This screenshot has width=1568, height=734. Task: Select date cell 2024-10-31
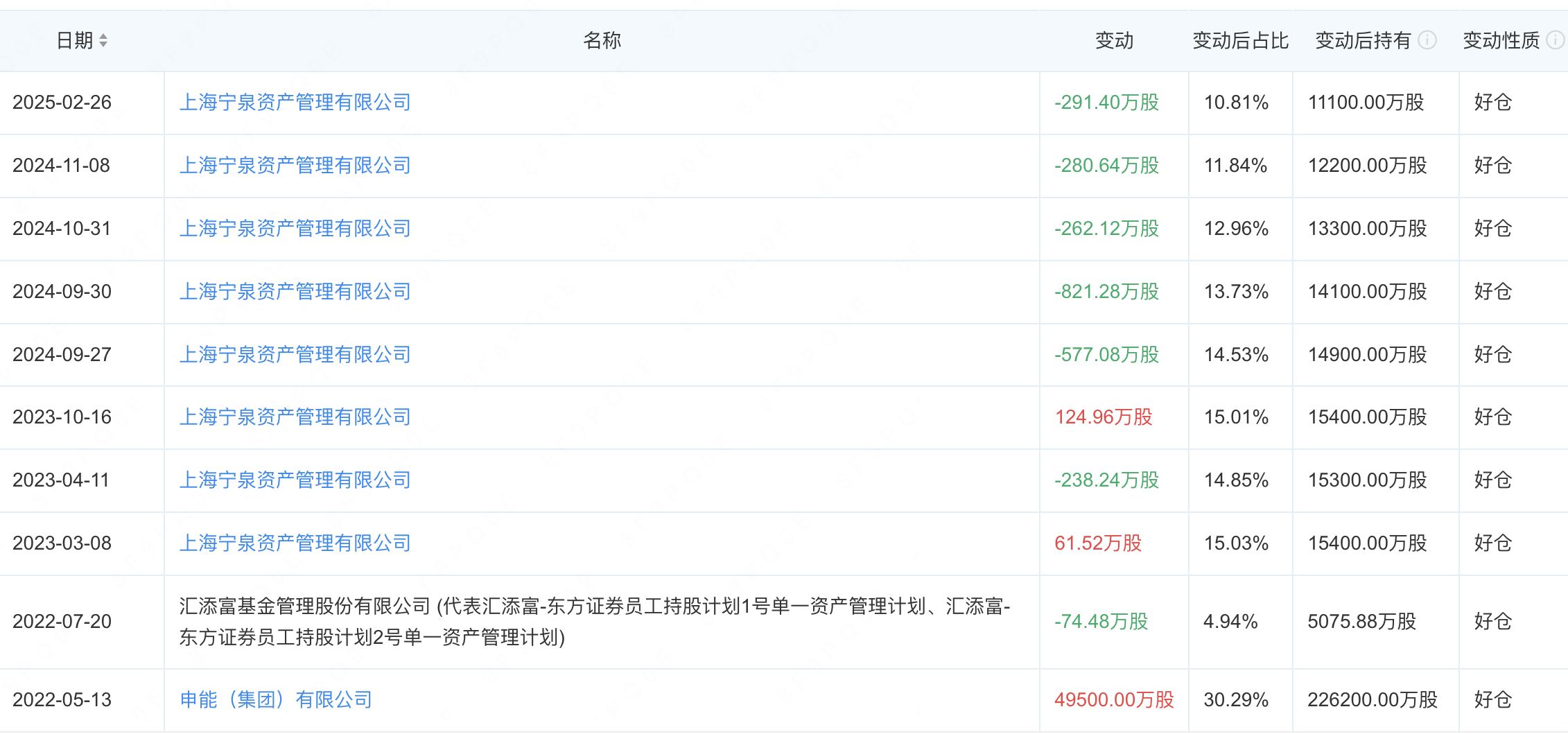[62, 229]
